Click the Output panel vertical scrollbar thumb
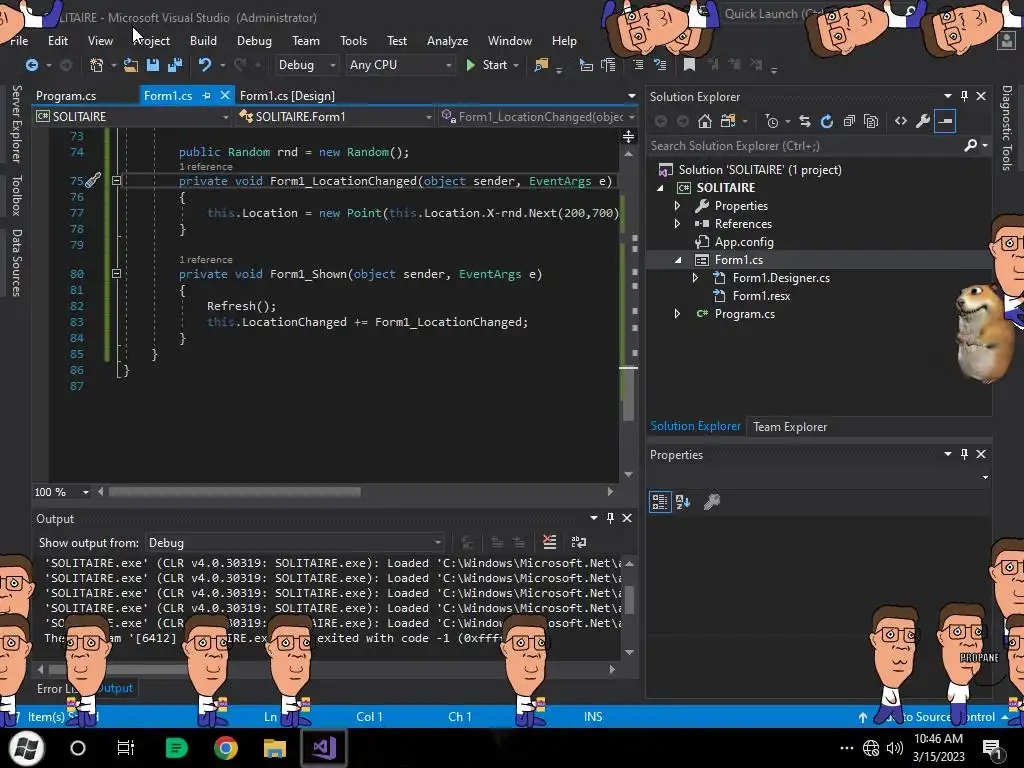 pos(630,600)
